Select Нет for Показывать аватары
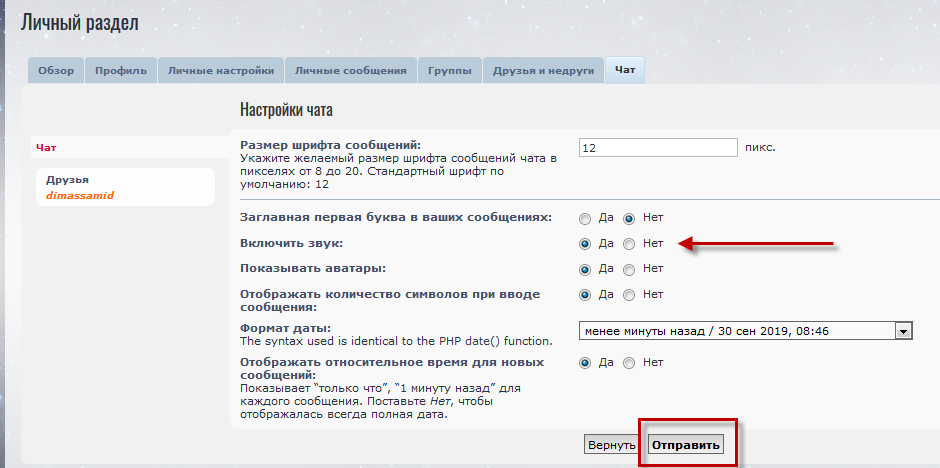This screenshot has height=468, width=940. point(629,270)
